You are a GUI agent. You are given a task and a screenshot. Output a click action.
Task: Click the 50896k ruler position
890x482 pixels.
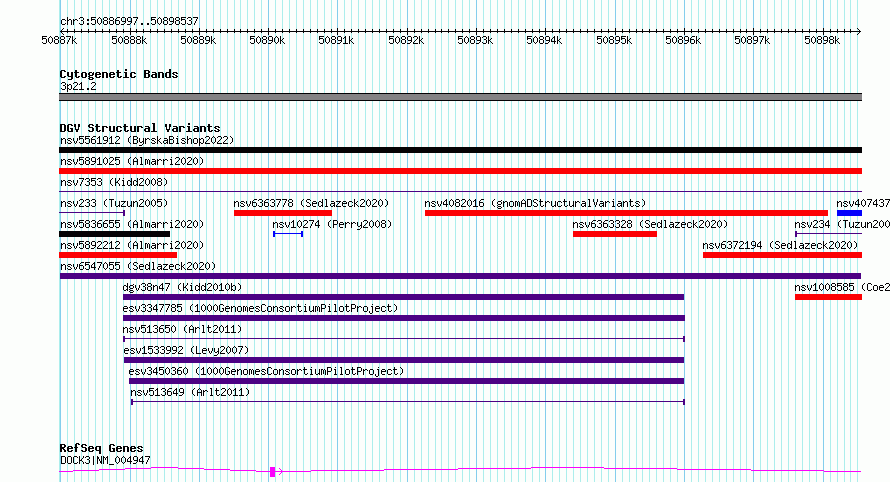[x=683, y=40]
